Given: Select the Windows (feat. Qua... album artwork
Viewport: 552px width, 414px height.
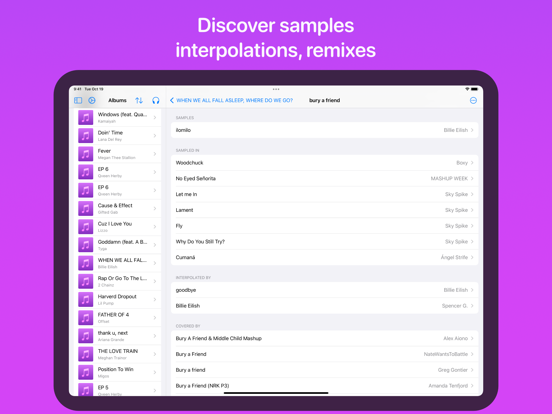Looking at the screenshot, I should pyautogui.click(x=86, y=117).
